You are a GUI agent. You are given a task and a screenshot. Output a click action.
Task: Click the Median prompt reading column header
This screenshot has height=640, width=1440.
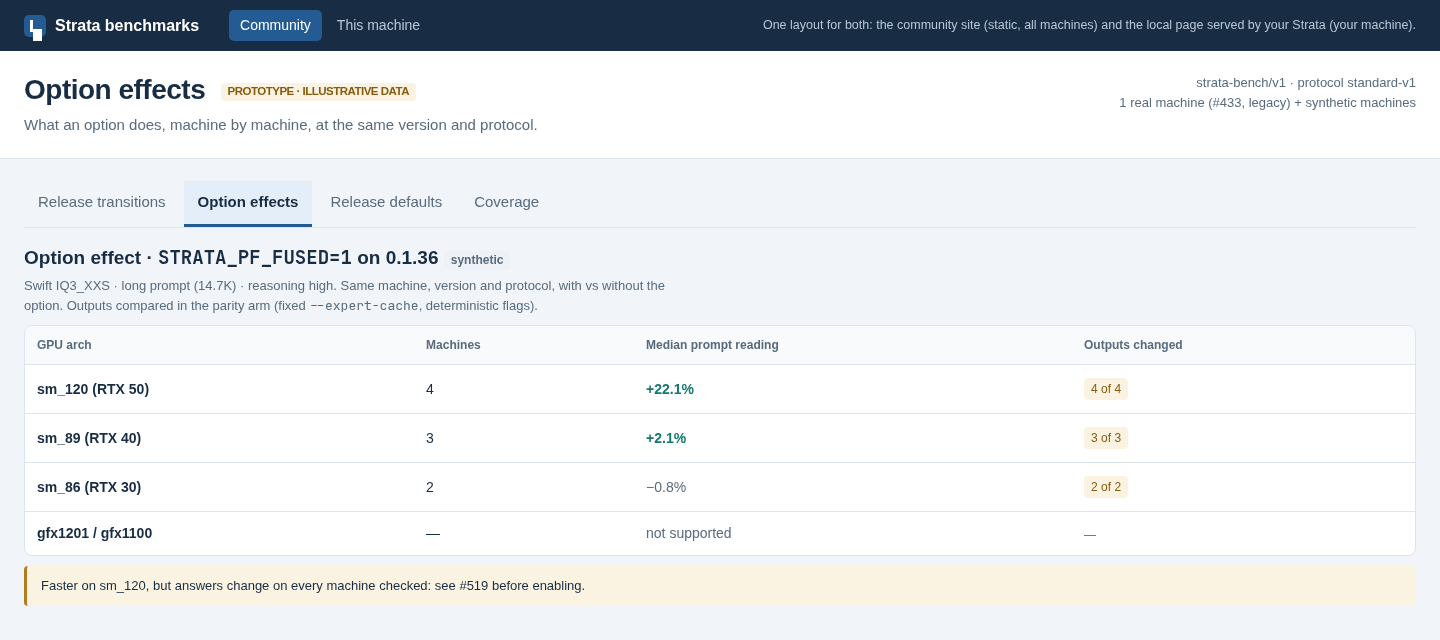(712, 345)
